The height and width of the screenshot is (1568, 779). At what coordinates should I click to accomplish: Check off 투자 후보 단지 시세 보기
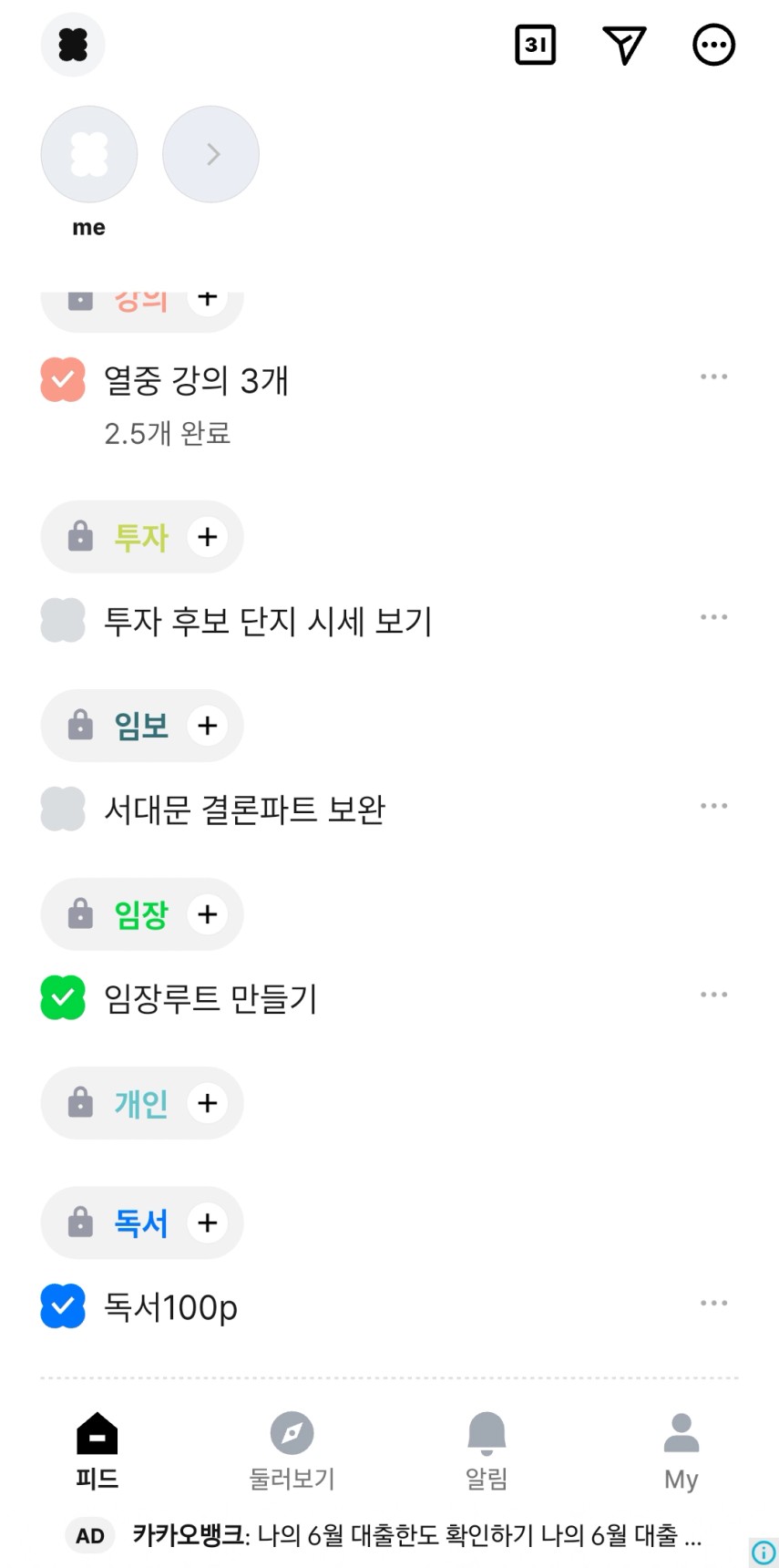[63, 621]
